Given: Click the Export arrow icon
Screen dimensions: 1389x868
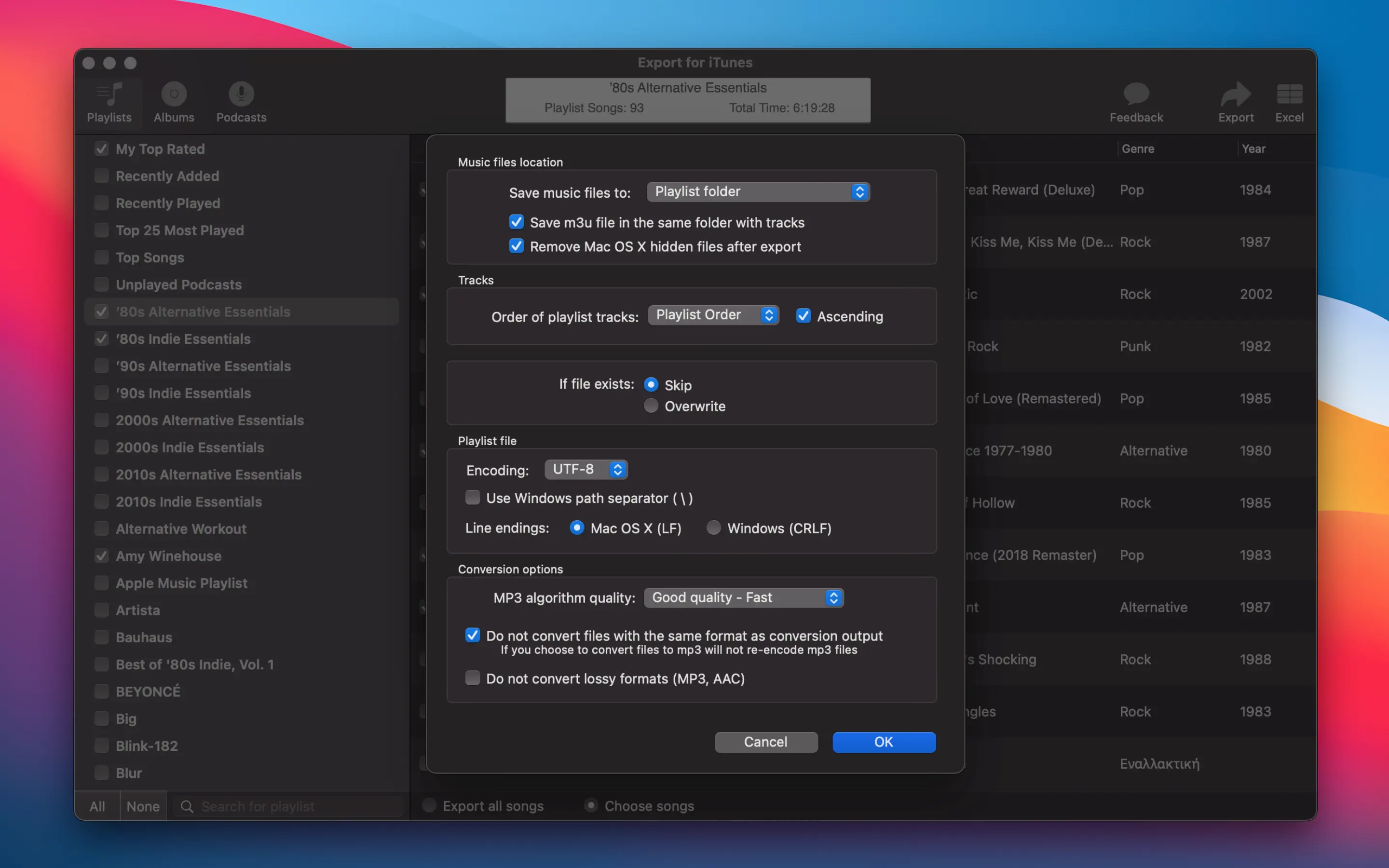Looking at the screenshot, I should [1235, 94].
